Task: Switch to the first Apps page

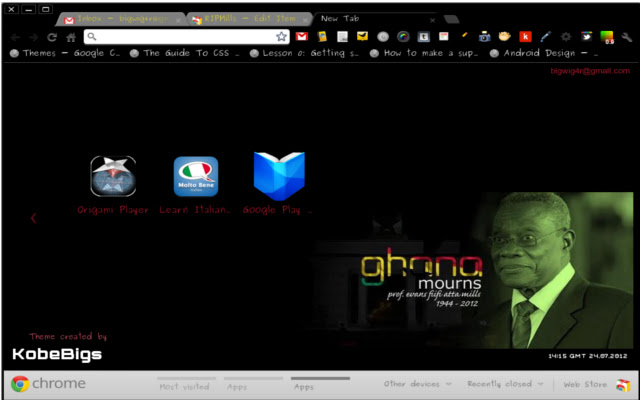Action: pyautogui.click(x=253, y=384)
